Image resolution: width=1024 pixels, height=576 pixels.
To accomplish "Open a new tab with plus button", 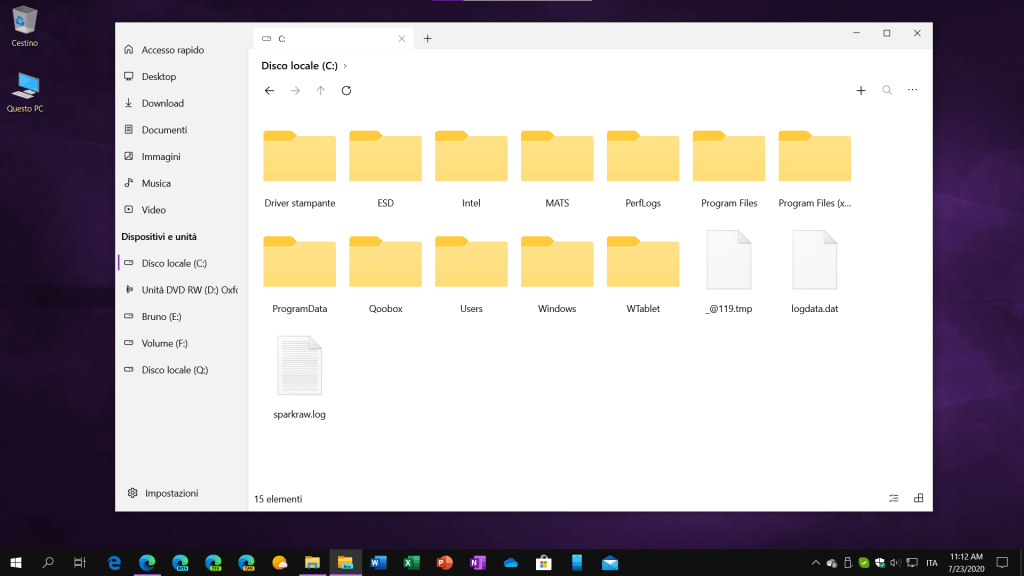I will [x=427, y=39].
